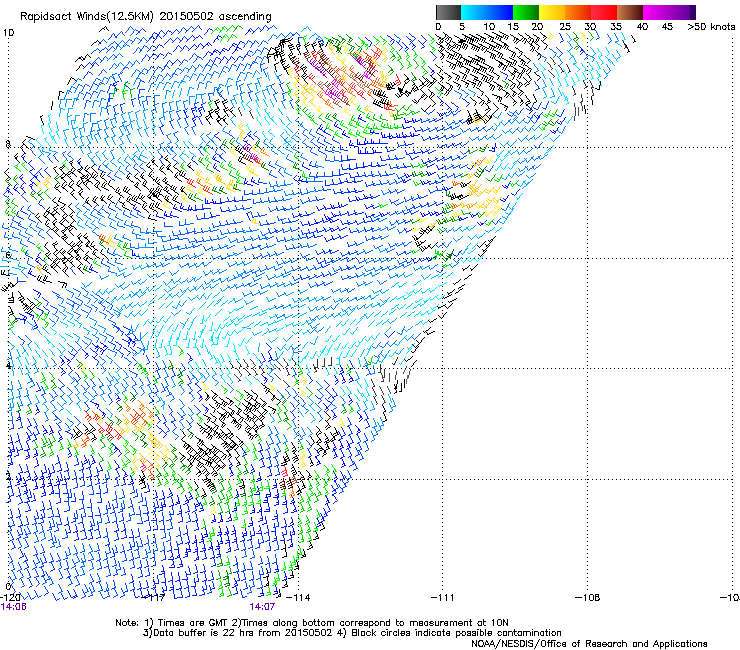This screenshot has width=740, height=650.
Task: Click the longitude label '-108' on bottom axis
Action: pos(587,598)
